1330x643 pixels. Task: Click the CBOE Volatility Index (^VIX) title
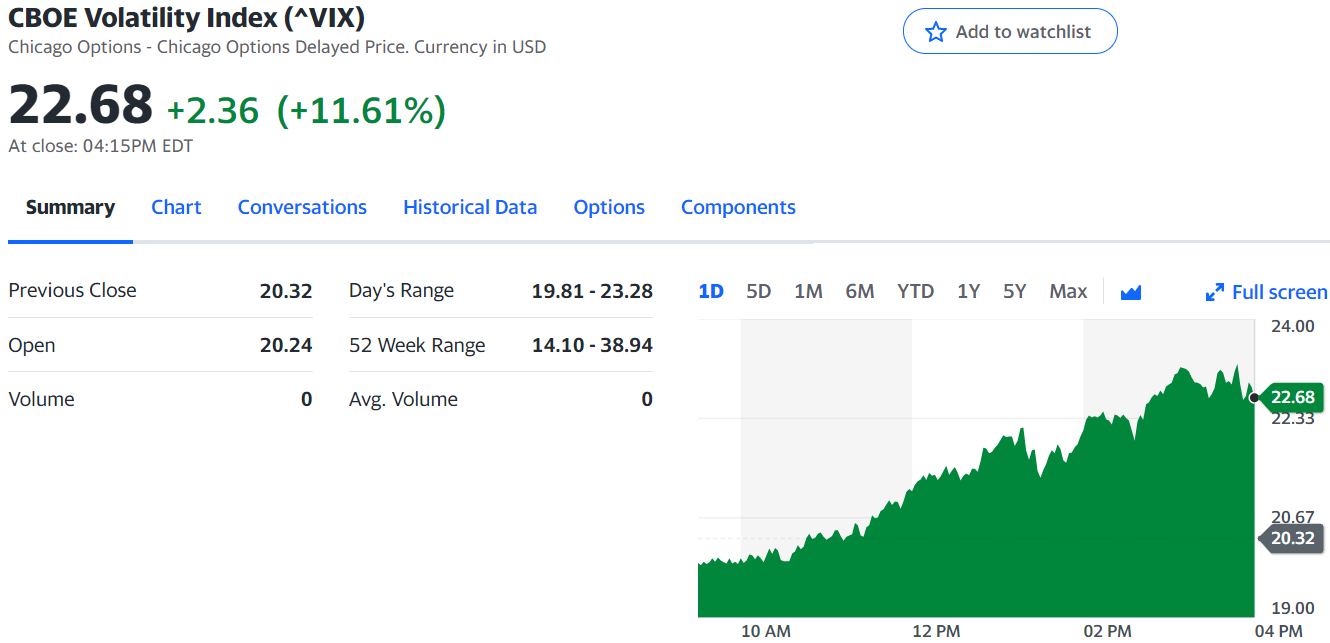pyautogui.click(x=186, y=17)
